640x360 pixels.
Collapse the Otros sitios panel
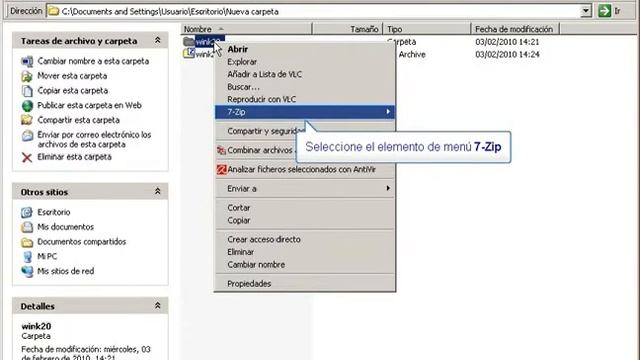[158, 191]
